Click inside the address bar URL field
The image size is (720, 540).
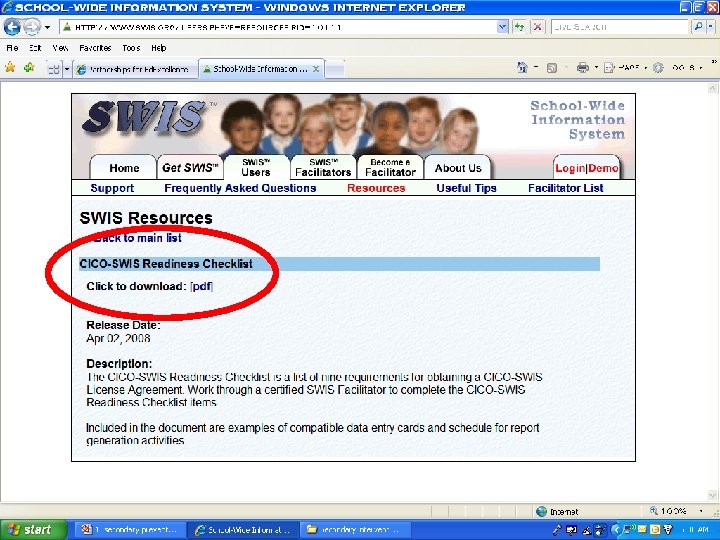278,27
